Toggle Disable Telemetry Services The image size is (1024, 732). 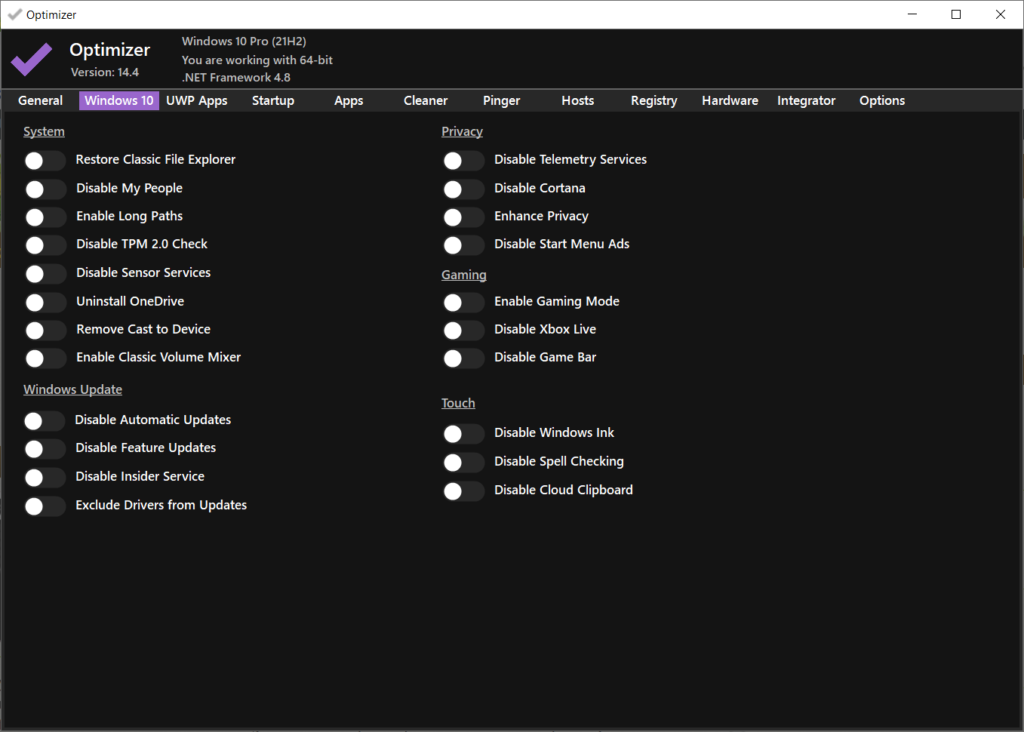click(463, 160)
